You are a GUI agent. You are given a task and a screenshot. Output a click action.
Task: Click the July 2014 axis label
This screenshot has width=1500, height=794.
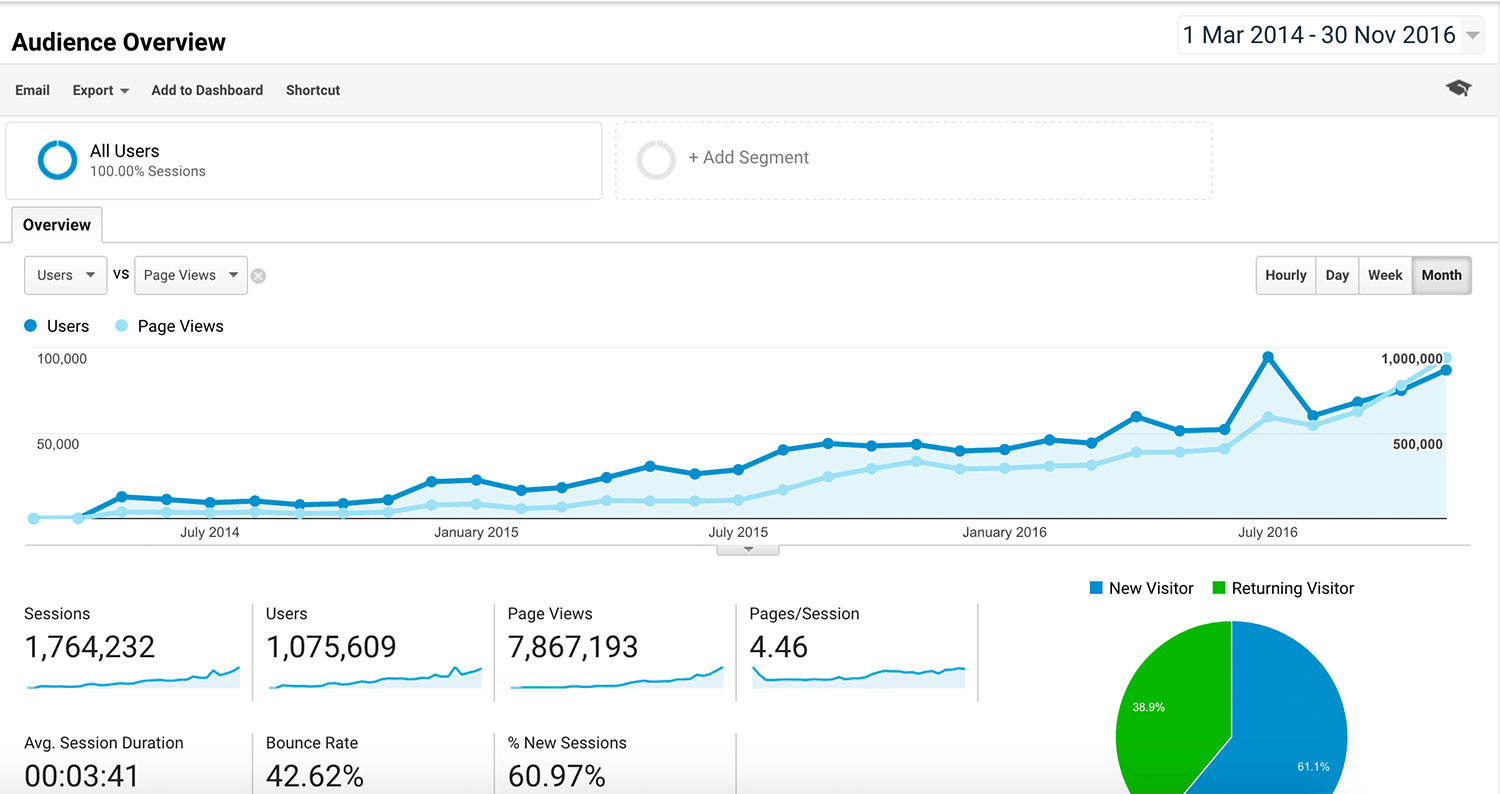pyautogui.click(x=209, y=532)
